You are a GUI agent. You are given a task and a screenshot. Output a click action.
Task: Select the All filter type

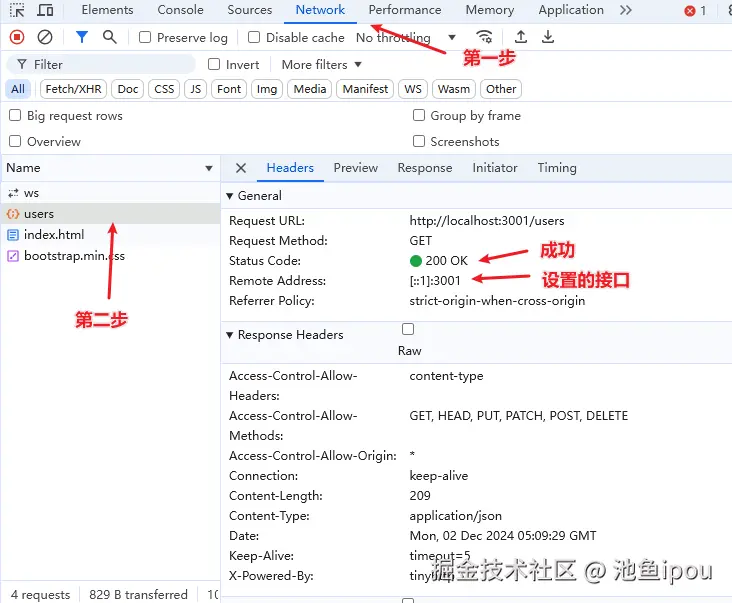tap(18, 89)
